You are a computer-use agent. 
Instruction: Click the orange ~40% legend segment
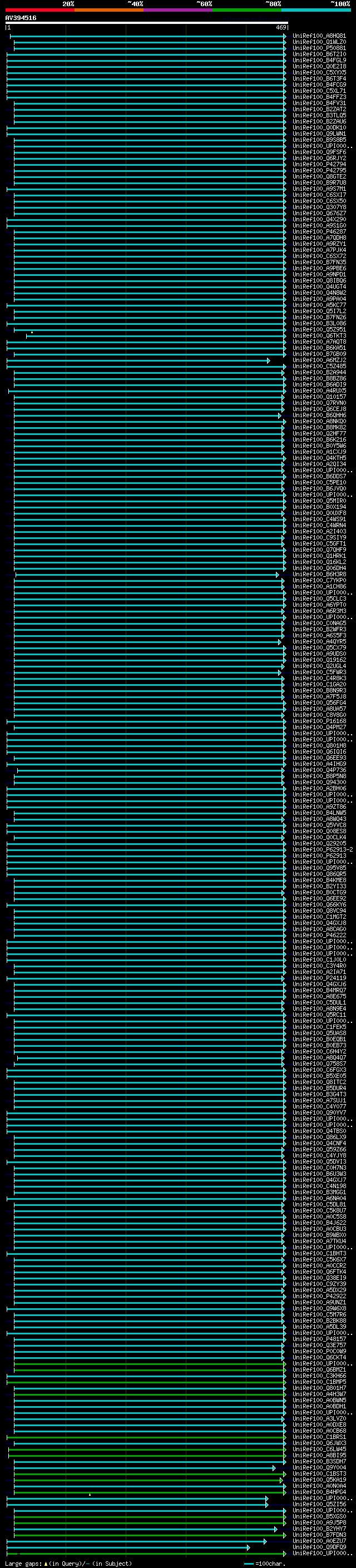(109, 10)
